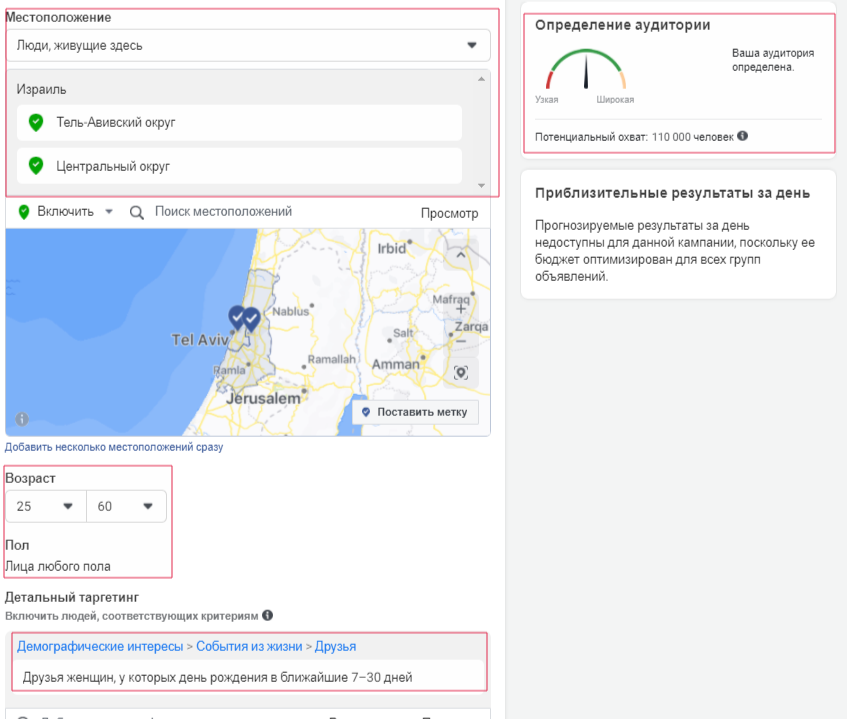Click the Просмотр button
Image resolution: width=847 pixels, height=719 pixels.
[449, 213]
